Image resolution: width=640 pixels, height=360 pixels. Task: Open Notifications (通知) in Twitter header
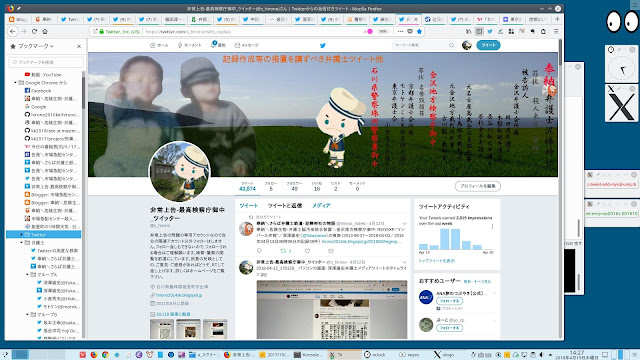(x=218, y=45)
